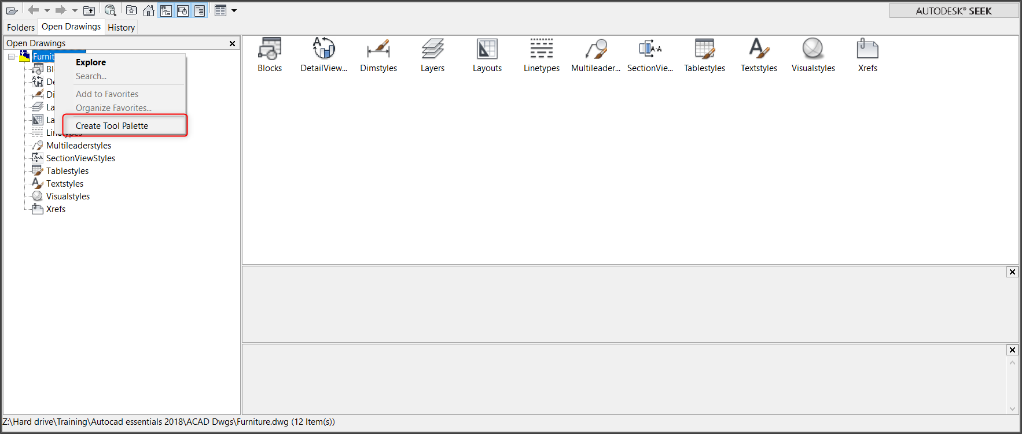Viewport: 1022px width, 434px height.
Task: Click Add to Favorites menu entry
Action: tap(107, 94)
